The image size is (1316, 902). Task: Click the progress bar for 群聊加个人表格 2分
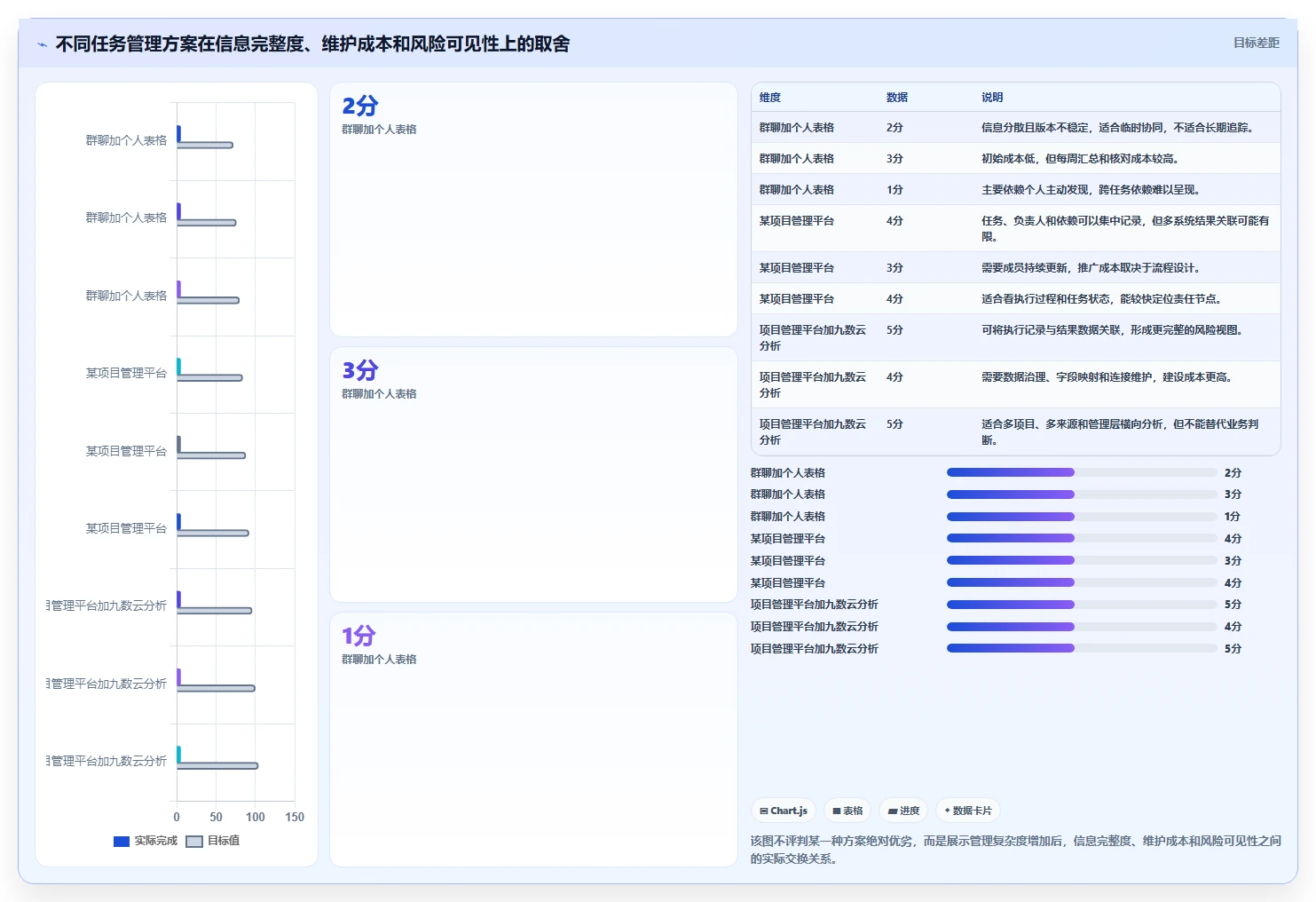1082,472
